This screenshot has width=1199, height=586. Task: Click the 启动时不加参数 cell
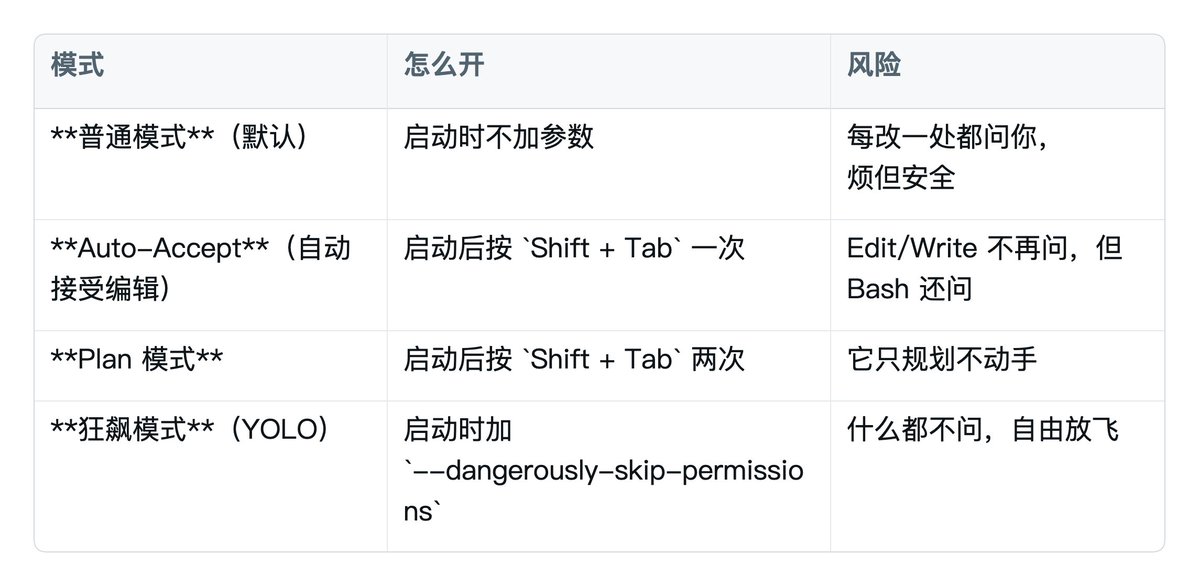click(608, 164)
